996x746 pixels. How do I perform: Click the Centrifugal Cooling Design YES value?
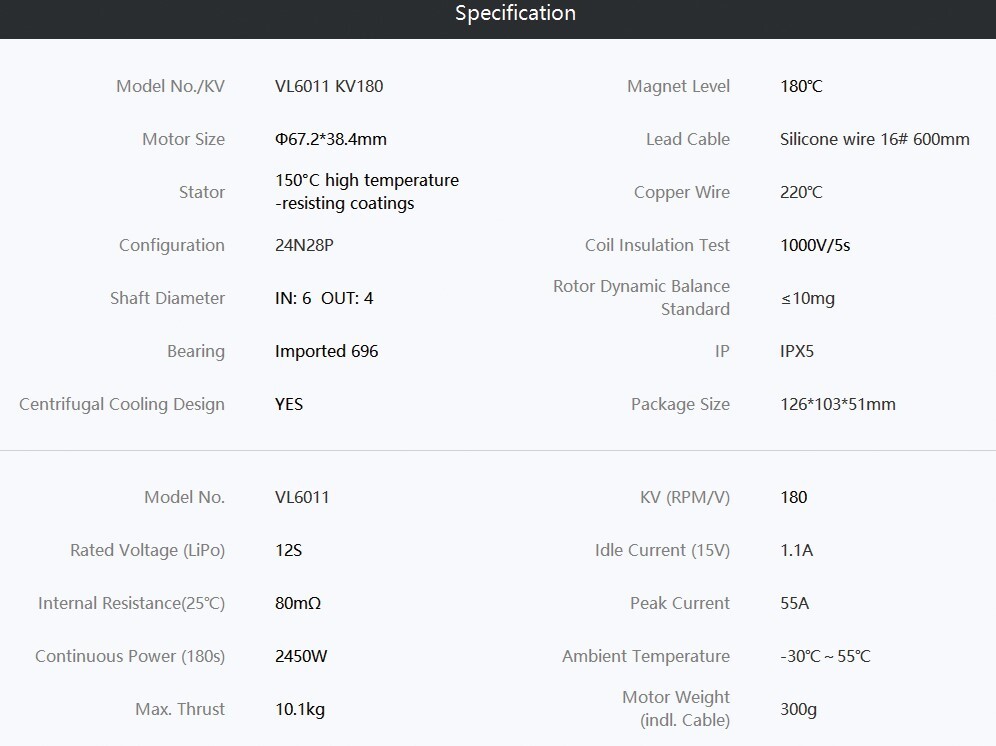(x=289, y=404)
